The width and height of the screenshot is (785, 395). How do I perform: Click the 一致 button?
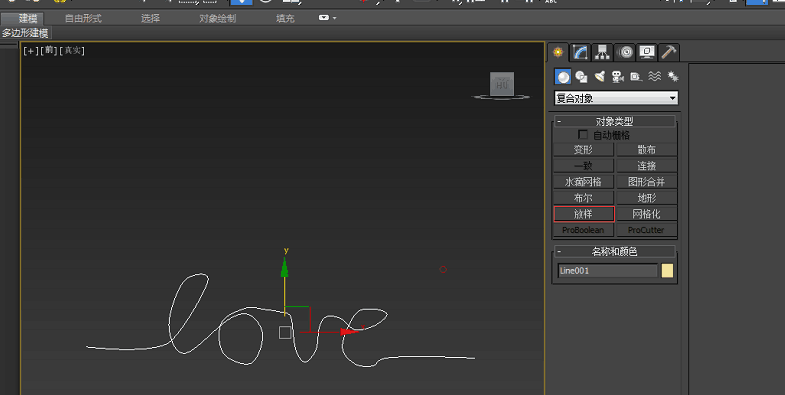pos(583,166)
